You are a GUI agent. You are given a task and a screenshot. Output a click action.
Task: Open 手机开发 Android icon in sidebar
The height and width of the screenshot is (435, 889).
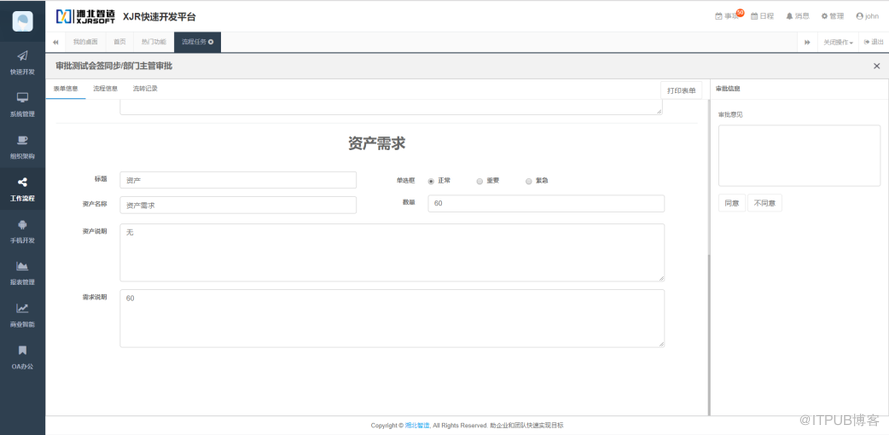coord(22,228)
